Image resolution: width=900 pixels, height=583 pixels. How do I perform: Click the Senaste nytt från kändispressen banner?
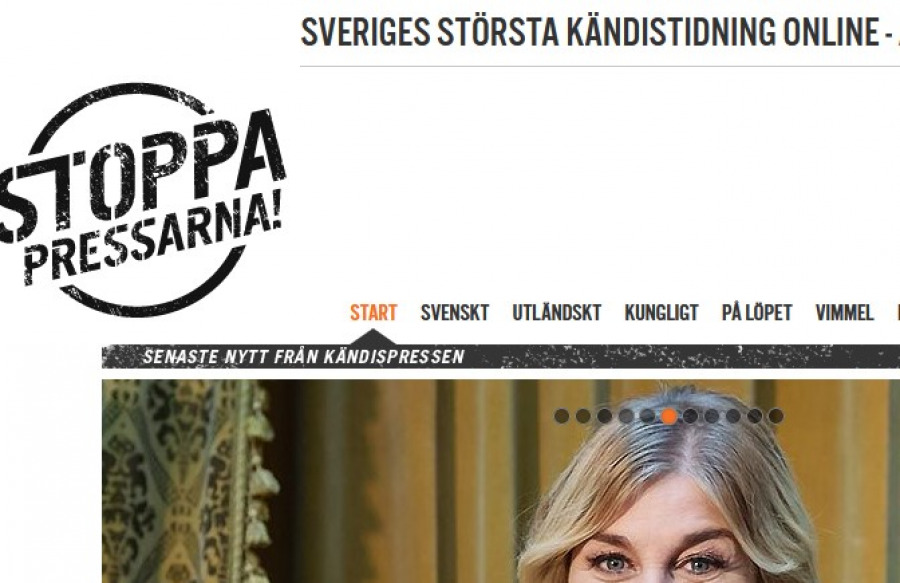[x=304, y=357]
